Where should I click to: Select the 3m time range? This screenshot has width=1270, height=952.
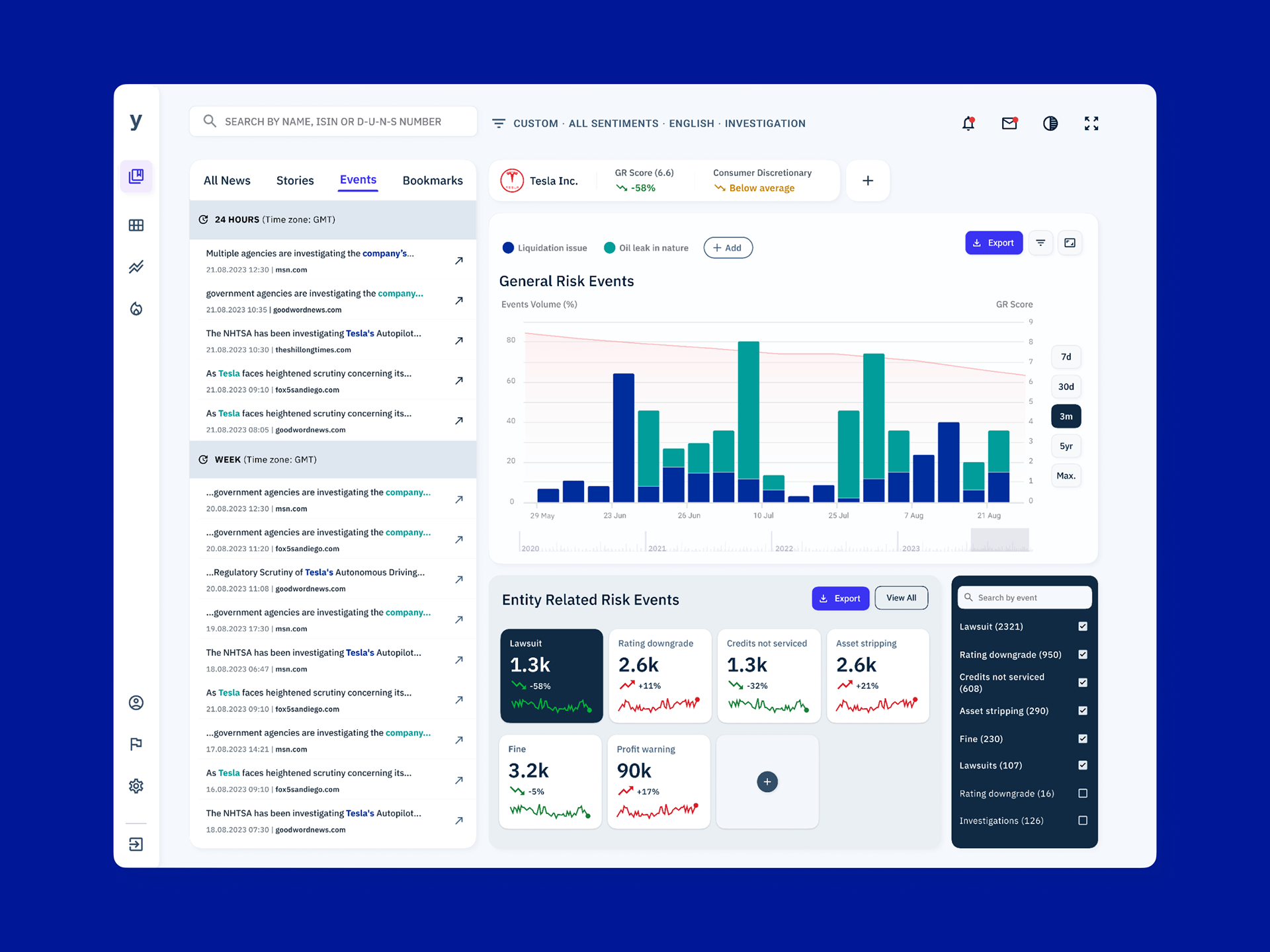pos(1066,416)
